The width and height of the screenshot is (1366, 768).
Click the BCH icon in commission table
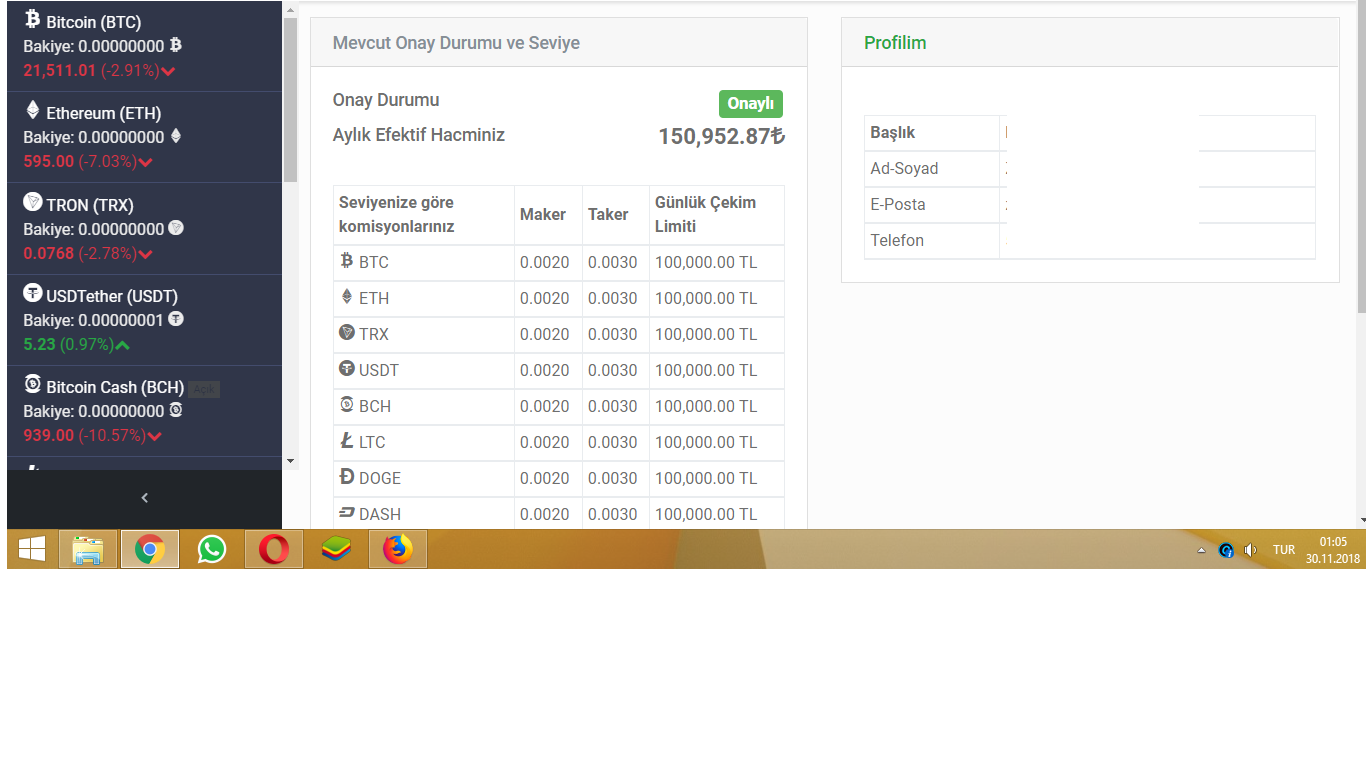[x=347, y=404]
